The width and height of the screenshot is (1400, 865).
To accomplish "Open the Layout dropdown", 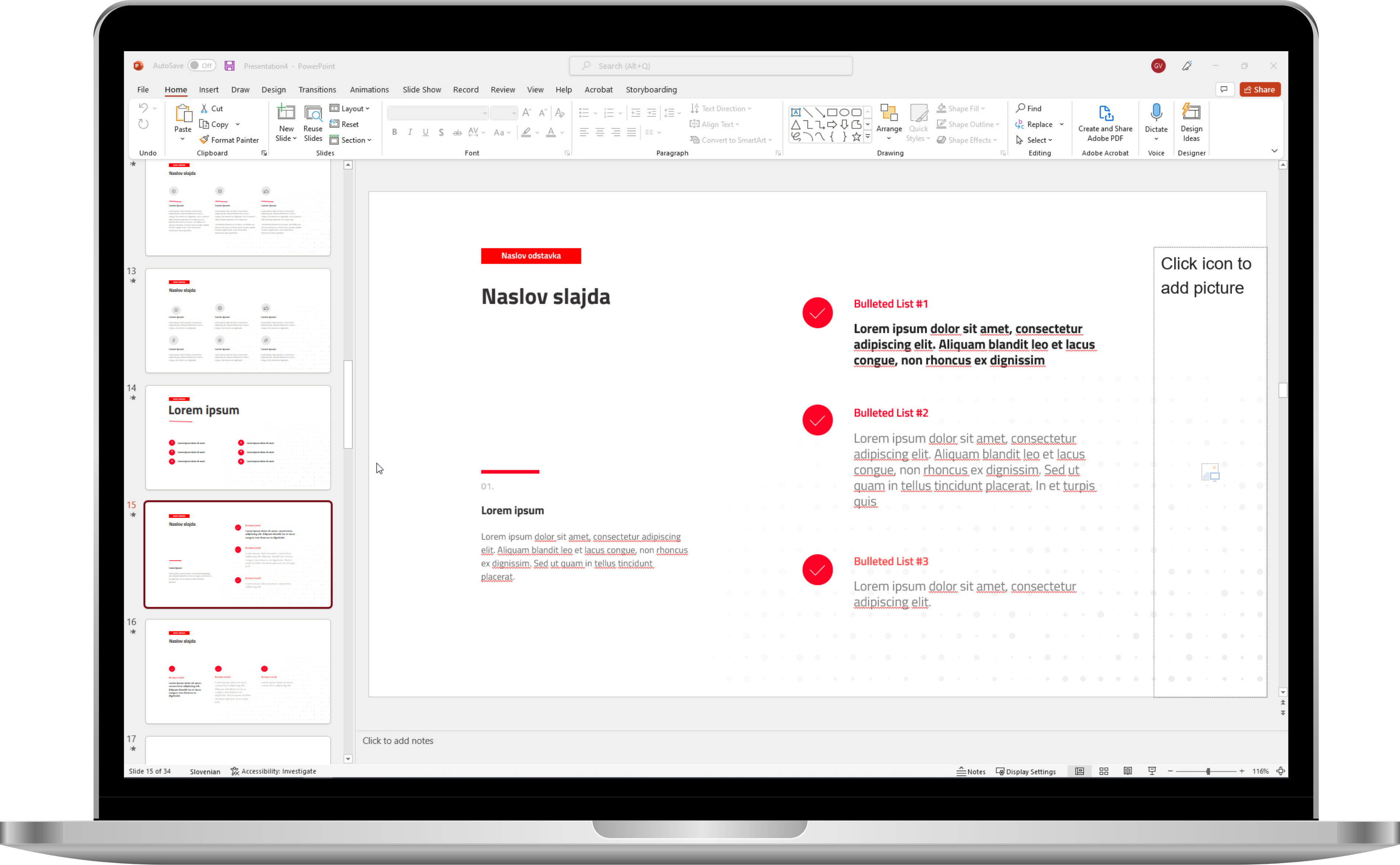I will click(350, 108).
